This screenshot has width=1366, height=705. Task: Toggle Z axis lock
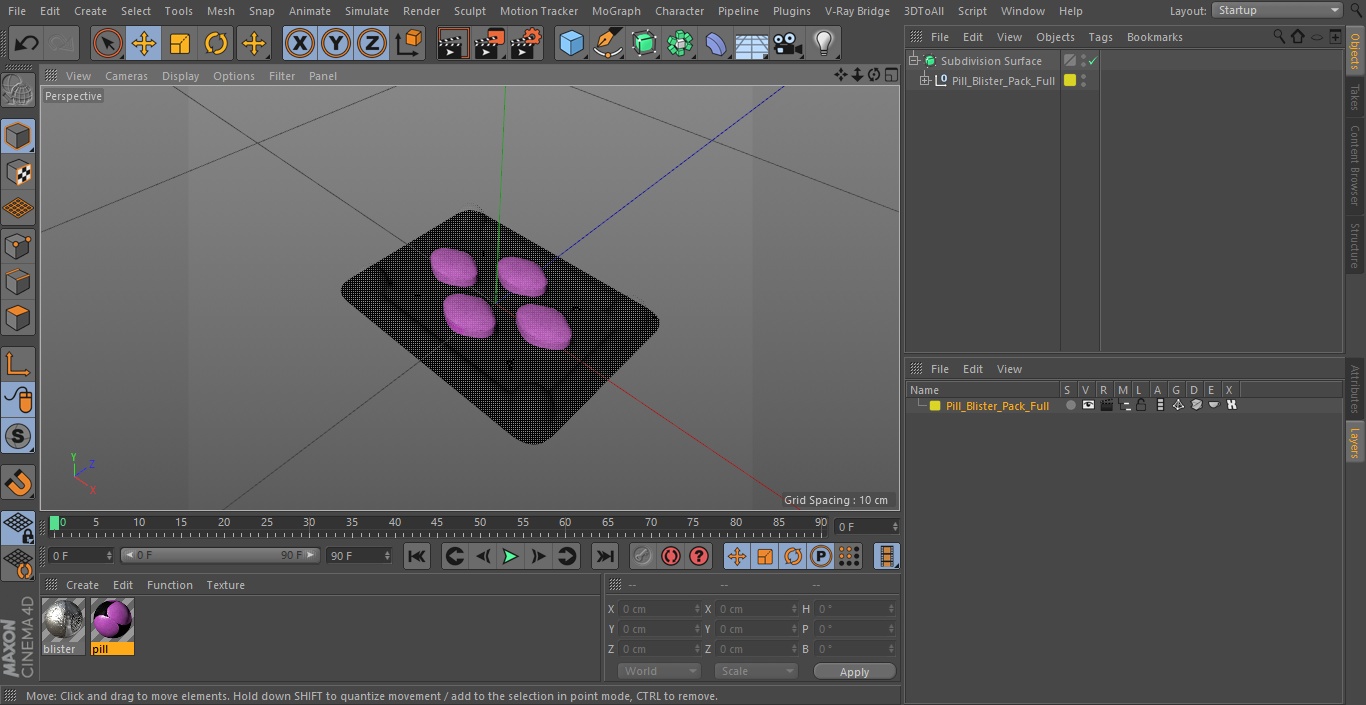[x=372, y=43]
